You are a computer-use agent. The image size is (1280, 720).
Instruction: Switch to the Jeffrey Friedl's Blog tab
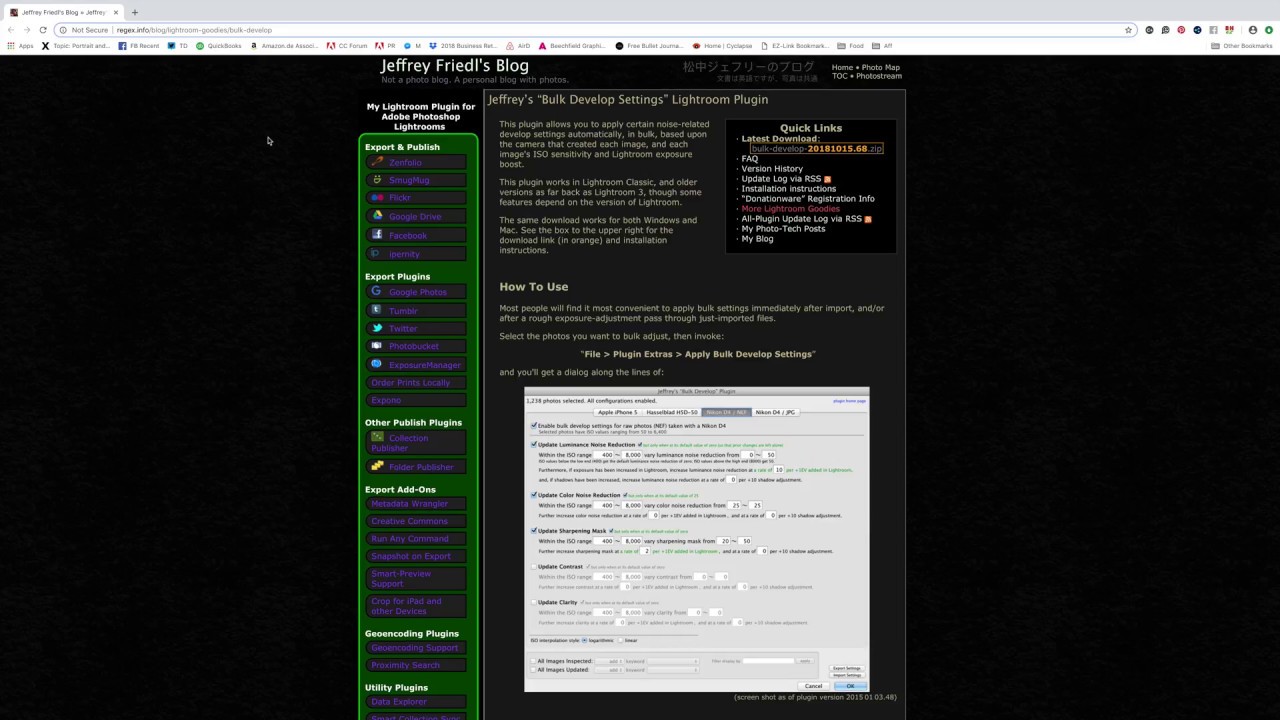(x=62, y=12)
